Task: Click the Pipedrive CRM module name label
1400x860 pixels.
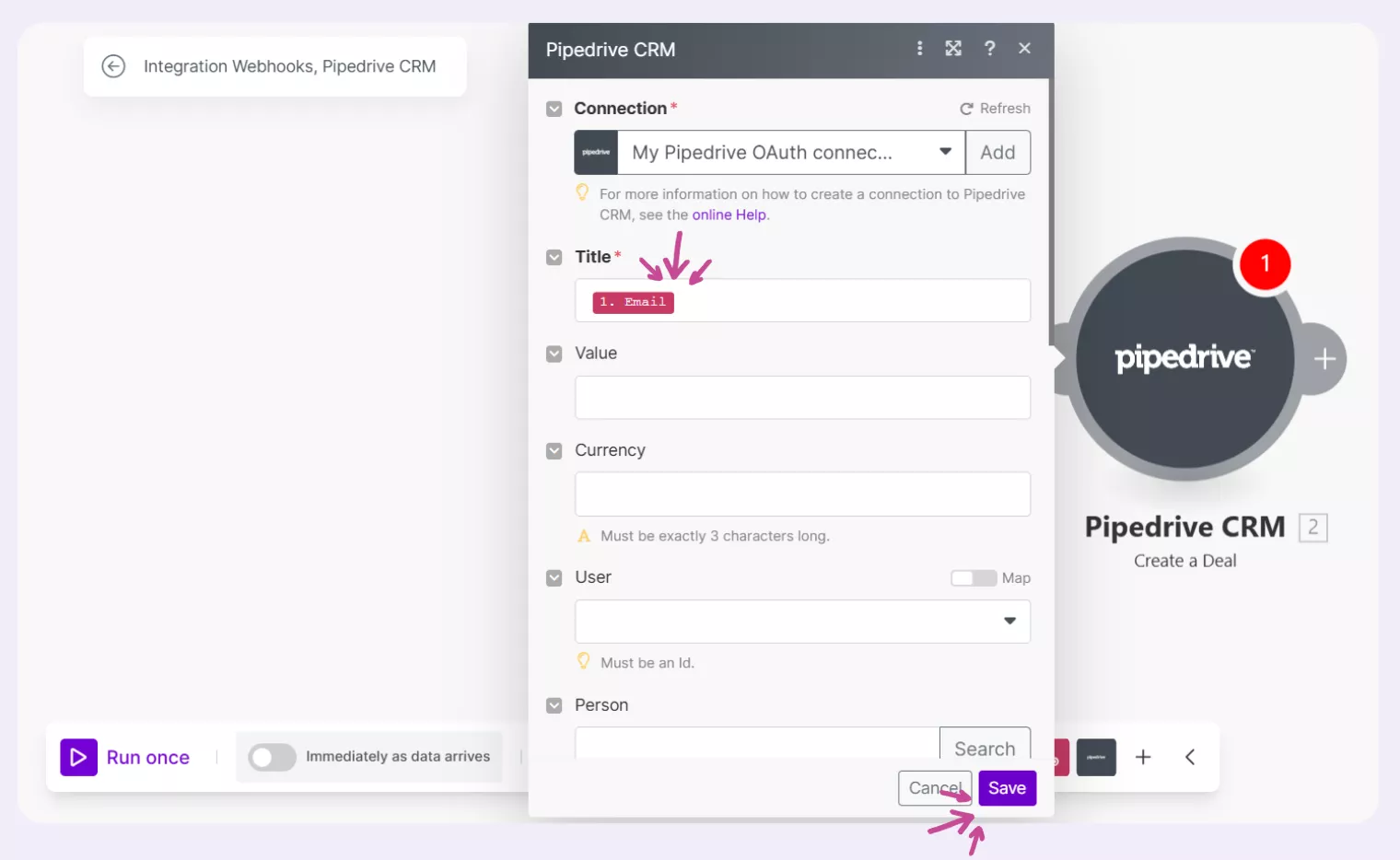Action: click(1184, 527)
